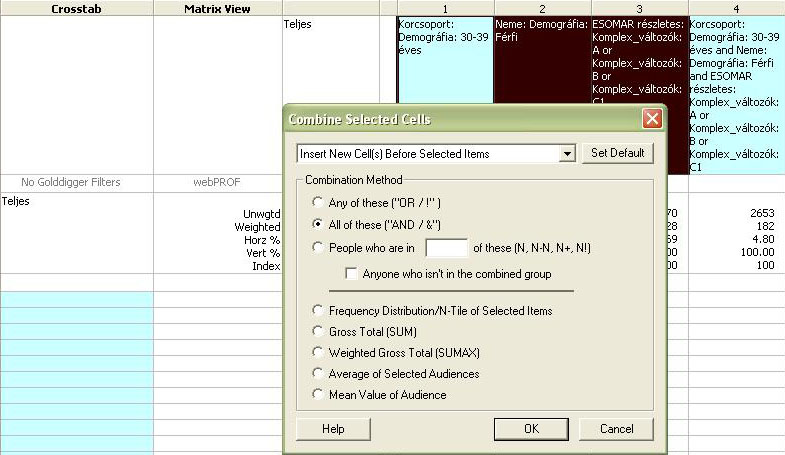
Task: Select column header 4
Action: point(736,9)
